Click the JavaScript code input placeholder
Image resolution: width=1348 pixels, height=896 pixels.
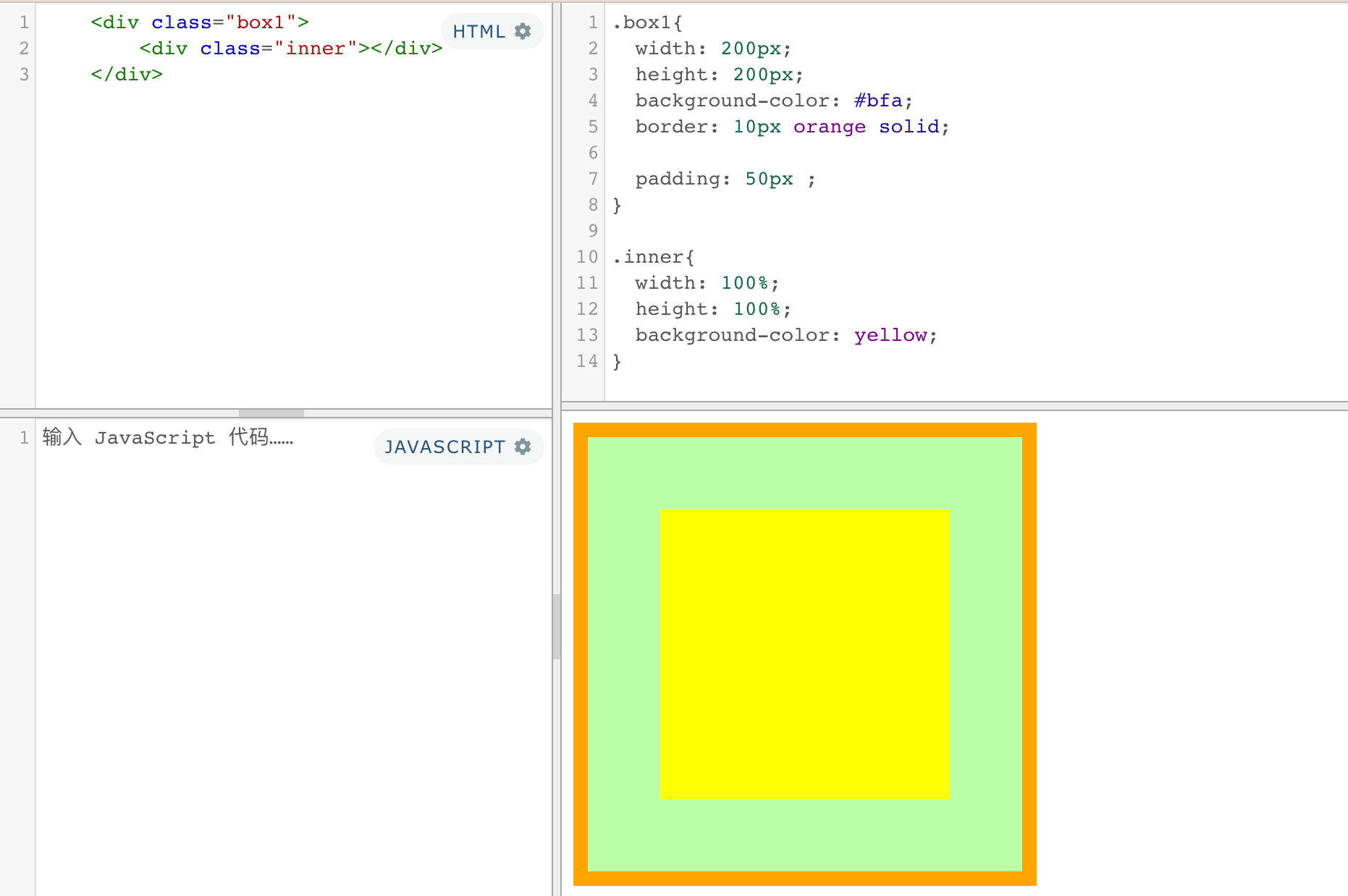click(167, 437)
